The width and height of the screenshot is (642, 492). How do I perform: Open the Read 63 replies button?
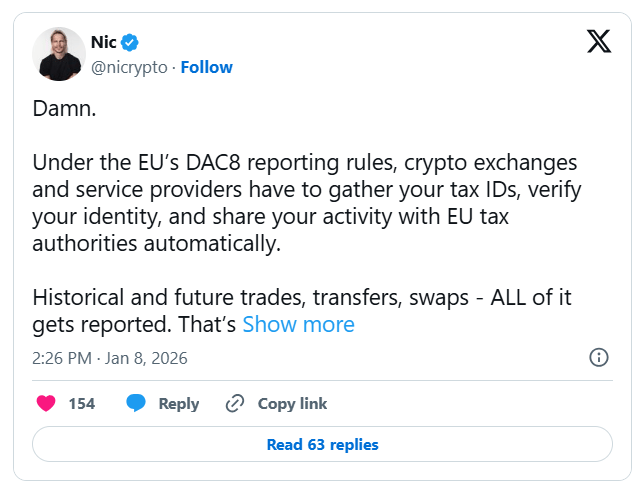click(322, 444)
